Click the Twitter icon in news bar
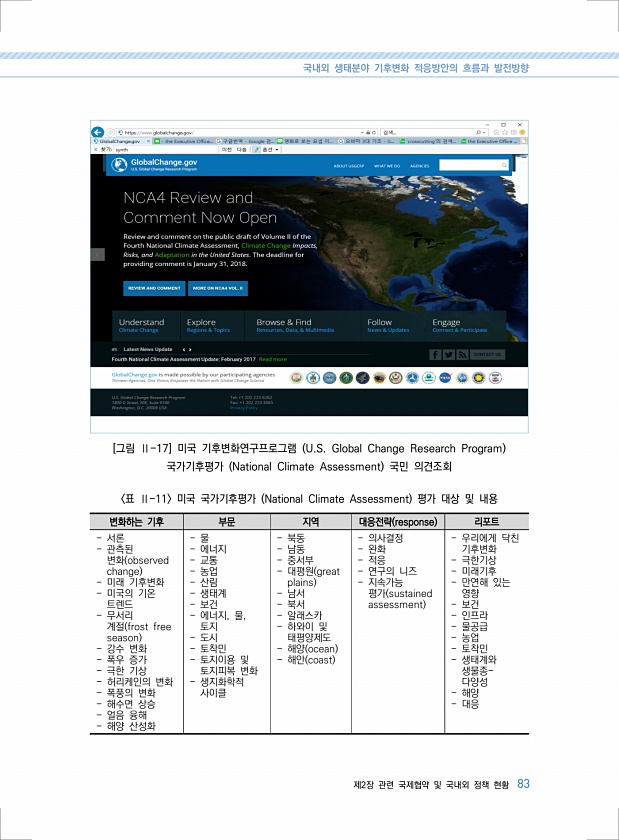Screen dimensions: 619x840 coord(448,354)
